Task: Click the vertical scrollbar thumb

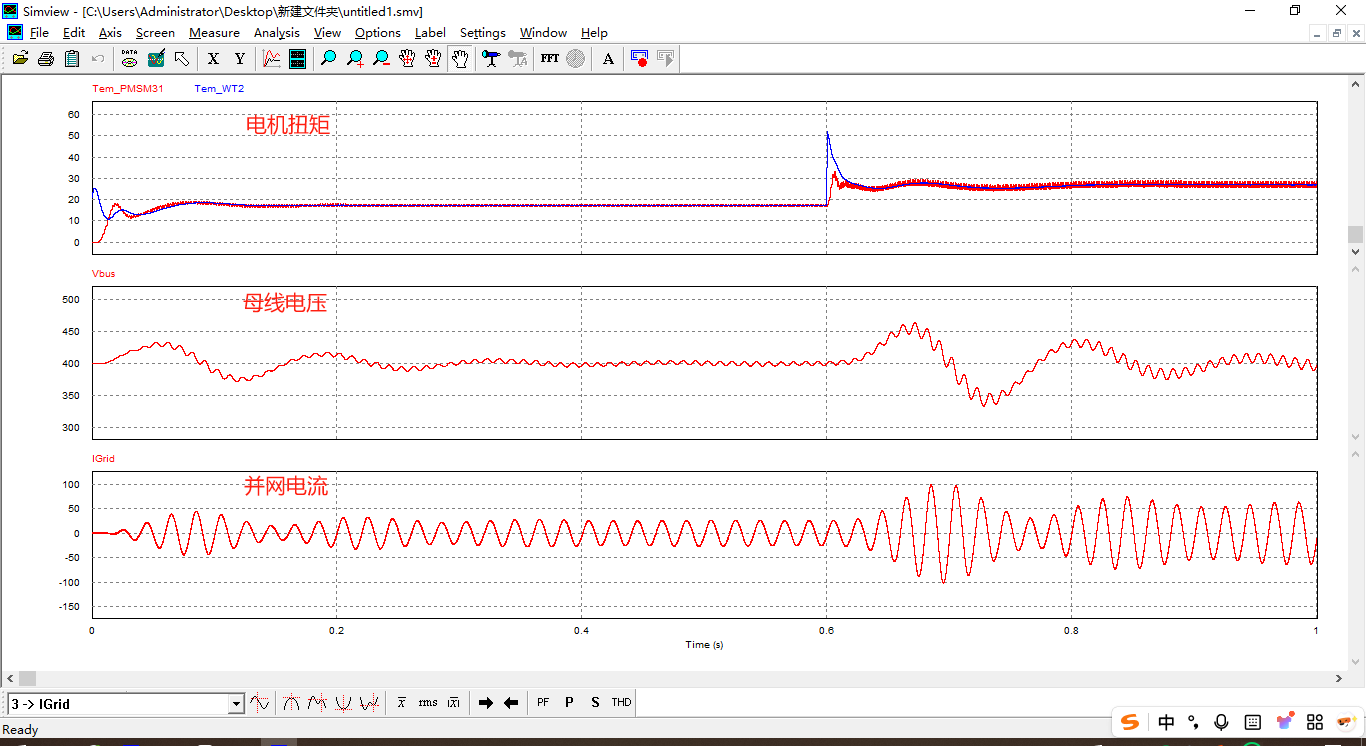Action: pos(1355,234)
